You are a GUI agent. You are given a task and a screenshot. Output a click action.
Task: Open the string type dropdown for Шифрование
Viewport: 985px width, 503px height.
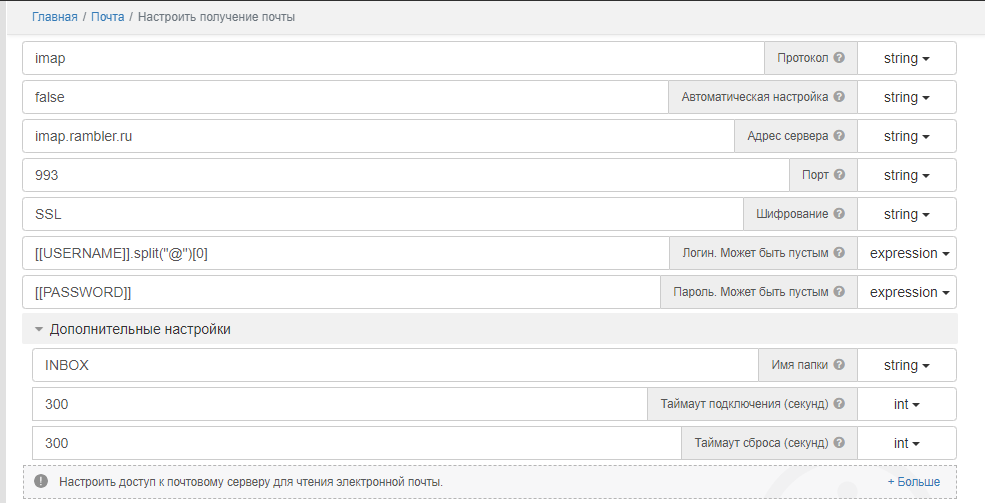pyautogui.click(x=906, y=214)
